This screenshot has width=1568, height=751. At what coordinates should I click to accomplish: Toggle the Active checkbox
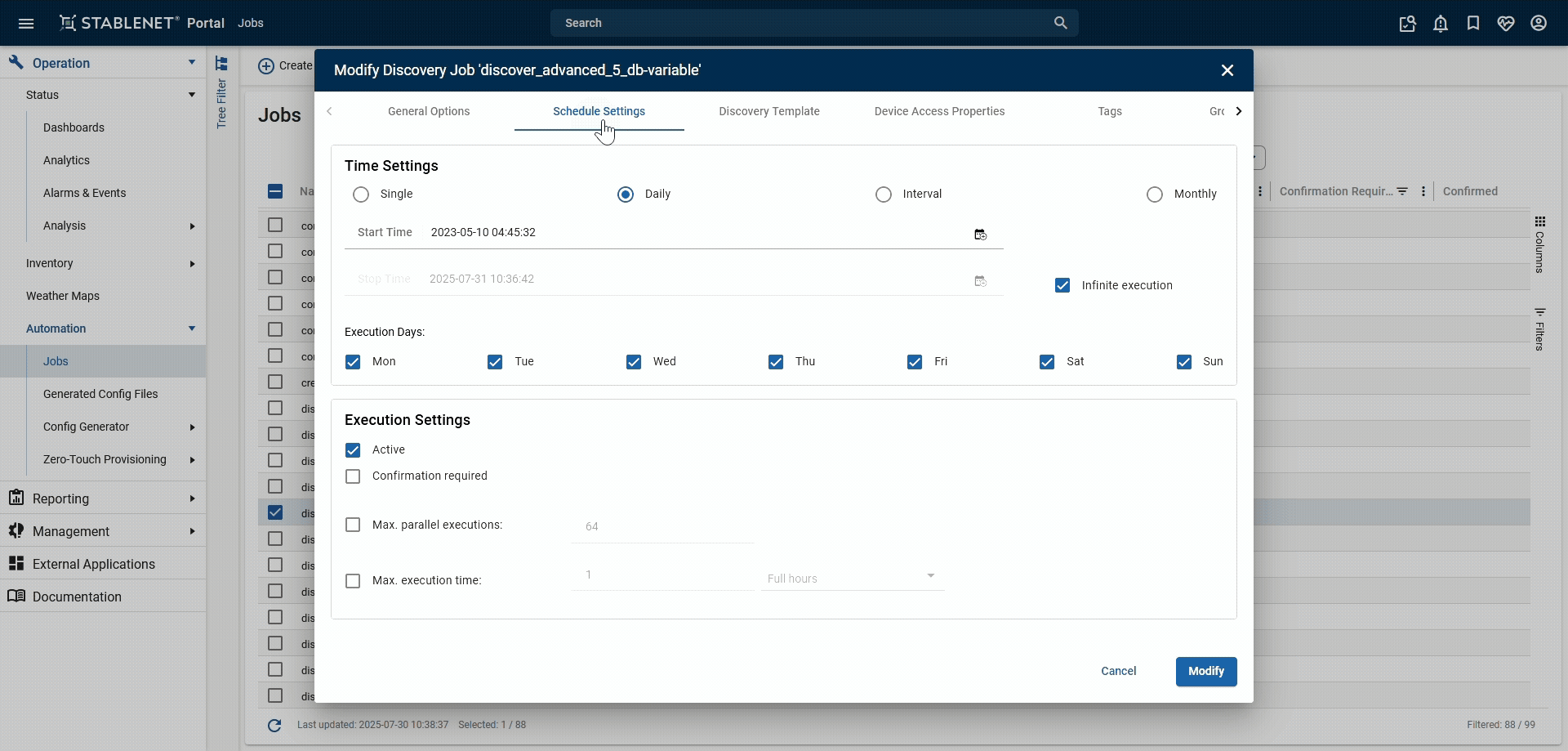pos(353,450)
